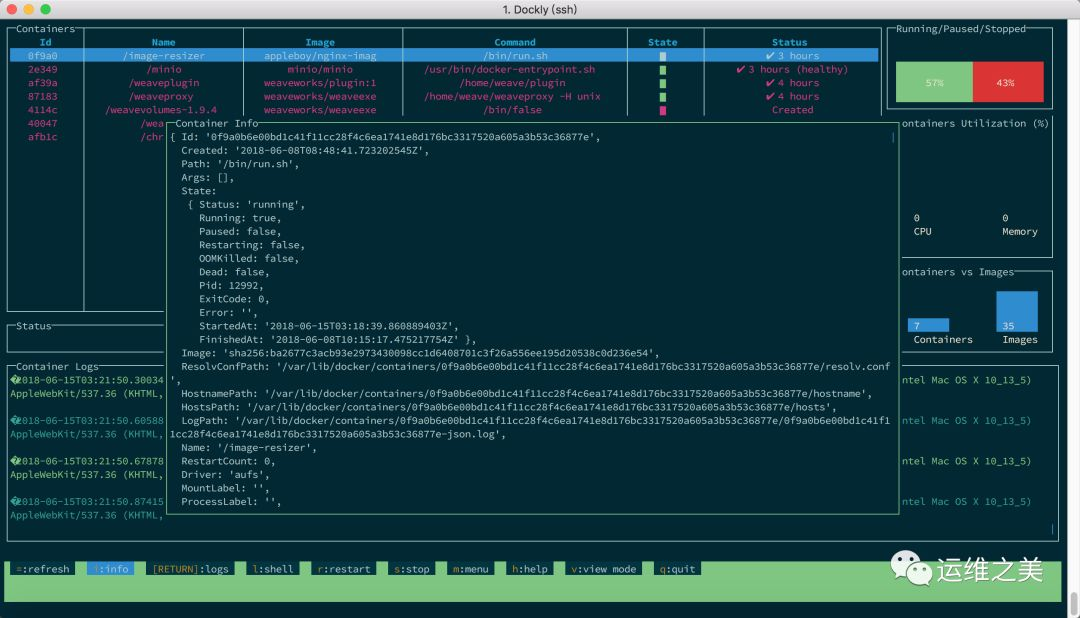This screenshot has height=618, width=1080.
Task: Click the state indicator of /weaveplugin row
Action: point(663,83)
